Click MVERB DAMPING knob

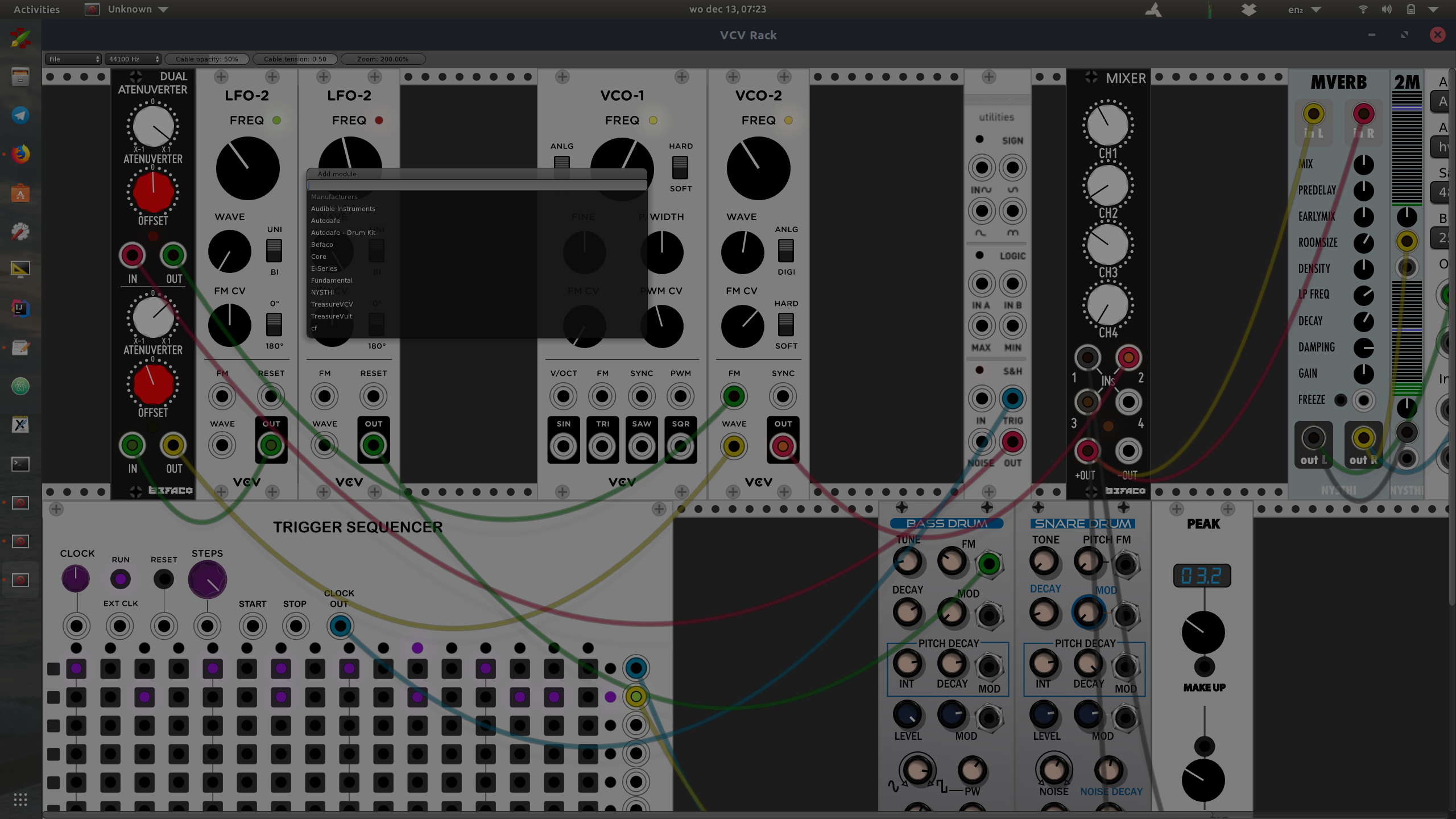(1363, 348)
